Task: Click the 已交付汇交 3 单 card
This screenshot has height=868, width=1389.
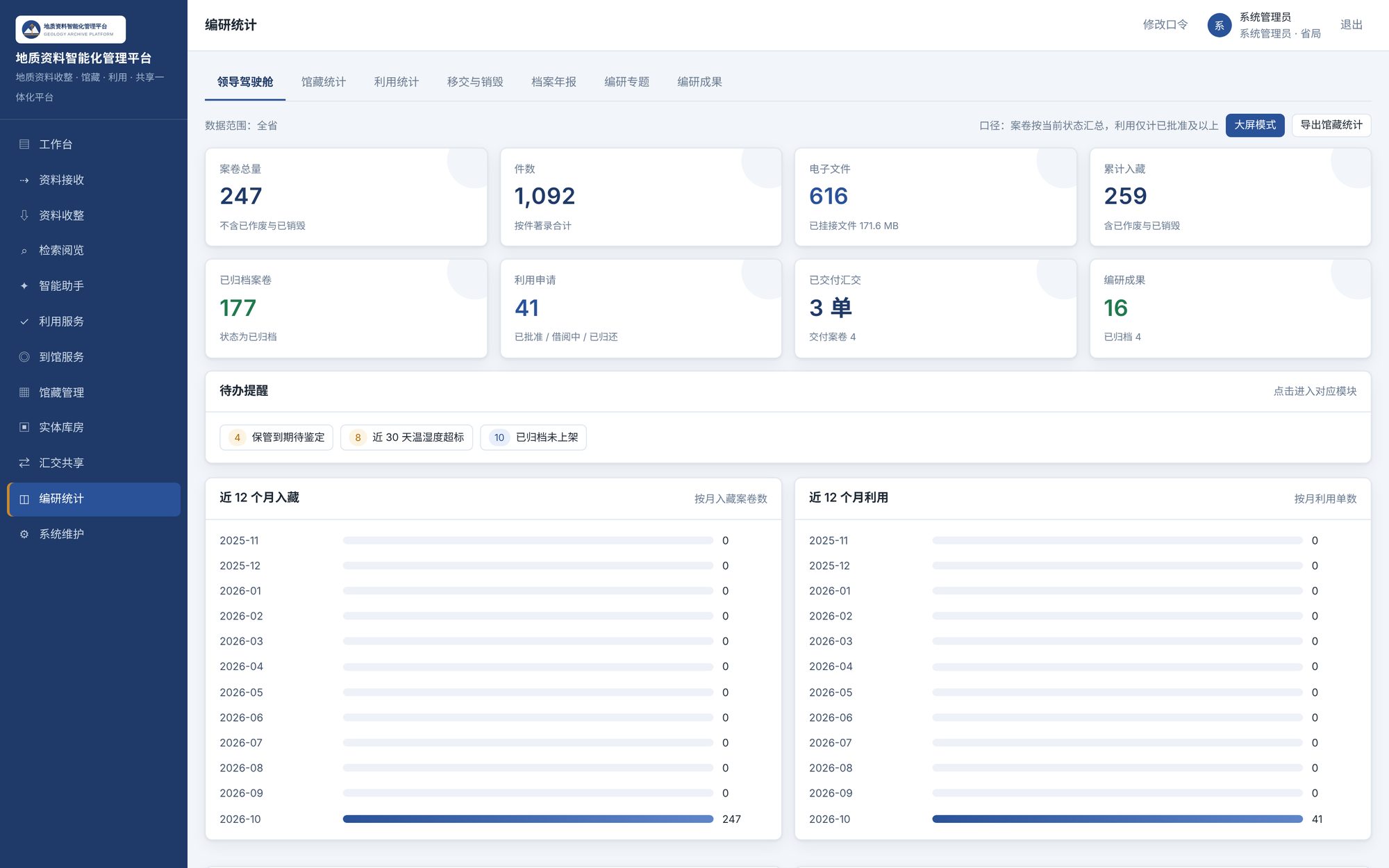Action: click(x=935, y=308)
